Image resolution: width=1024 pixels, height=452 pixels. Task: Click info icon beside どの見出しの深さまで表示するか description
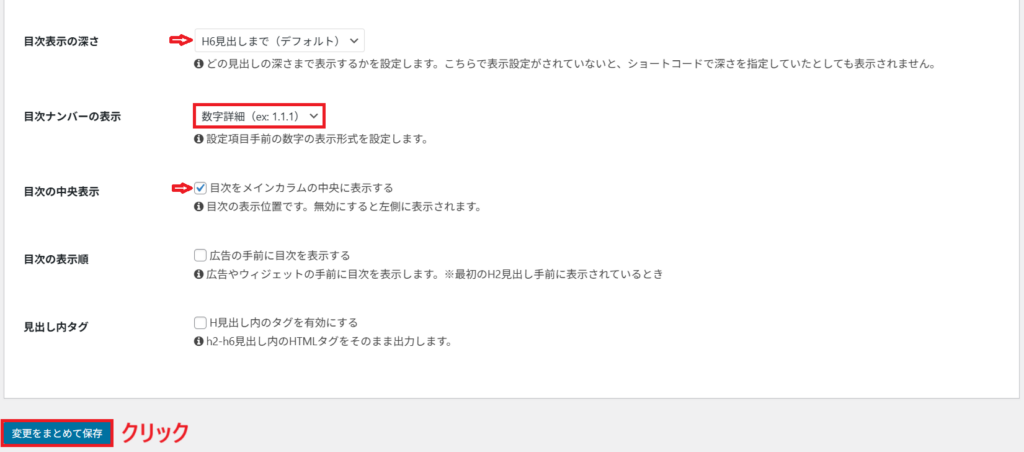coord(199,65)
